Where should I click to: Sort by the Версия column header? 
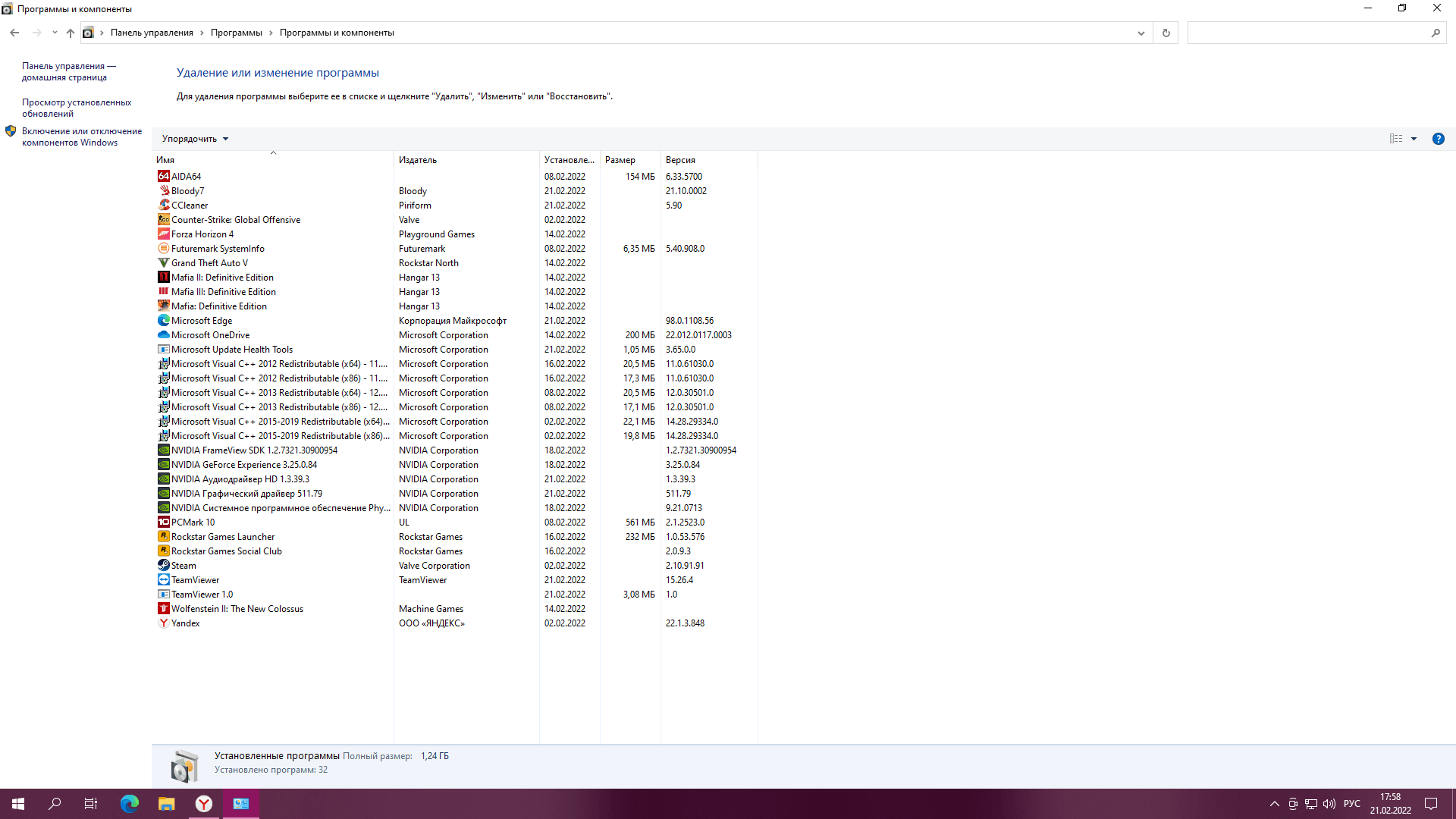pyautogui.click(x=709, y=160)
